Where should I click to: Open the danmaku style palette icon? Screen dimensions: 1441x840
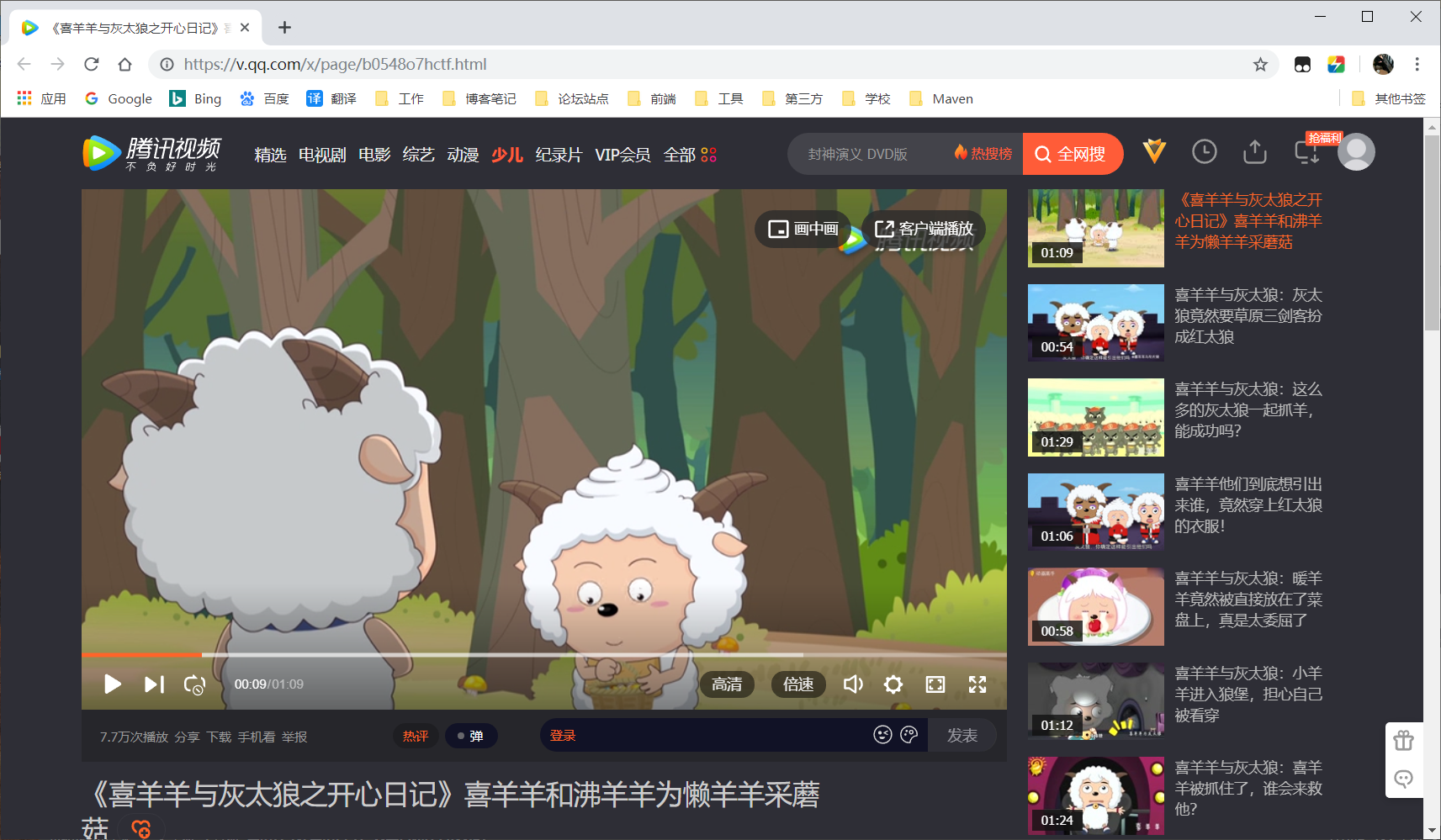[x=909, y=735]
